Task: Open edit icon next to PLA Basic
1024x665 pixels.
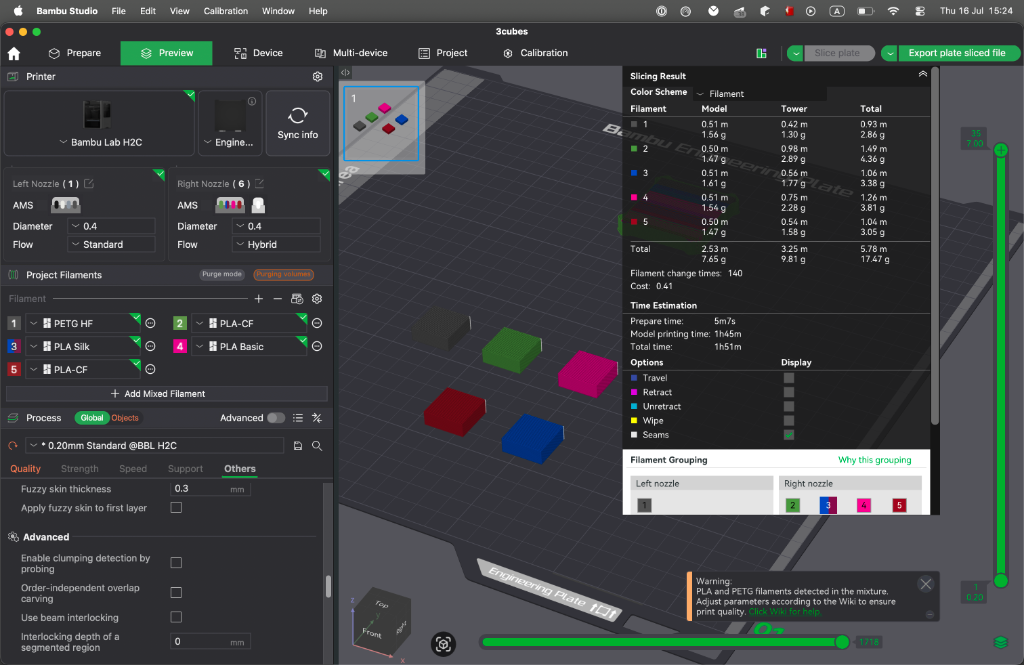Action: point(317,346)
